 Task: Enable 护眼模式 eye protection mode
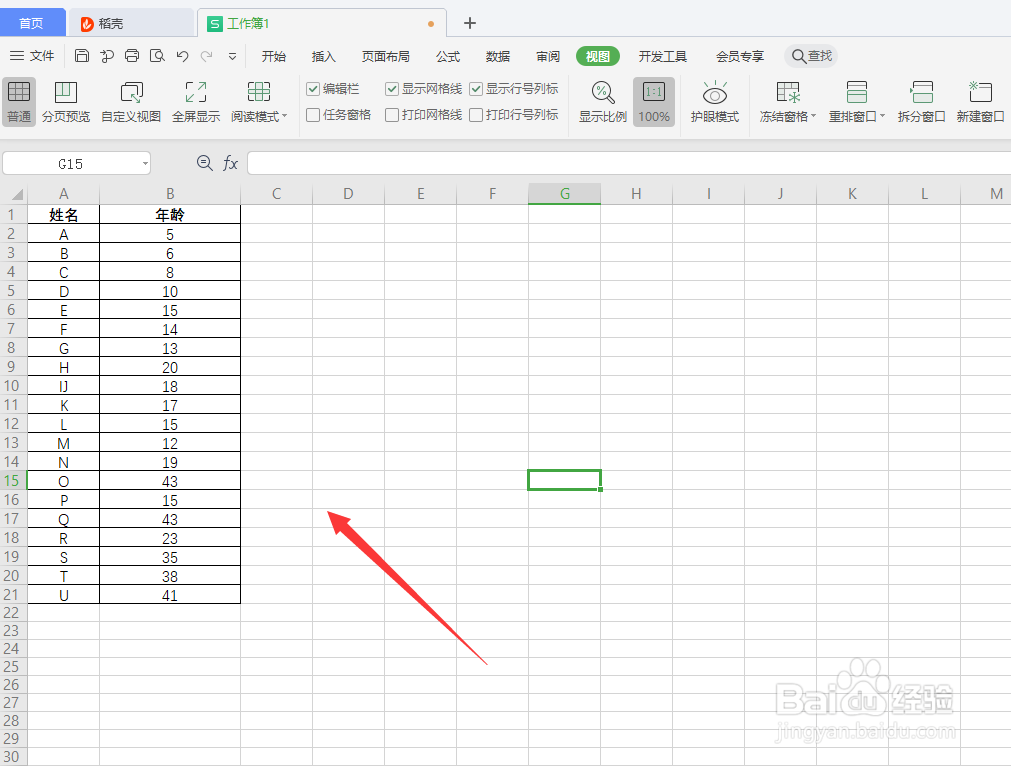click(714, 101)
